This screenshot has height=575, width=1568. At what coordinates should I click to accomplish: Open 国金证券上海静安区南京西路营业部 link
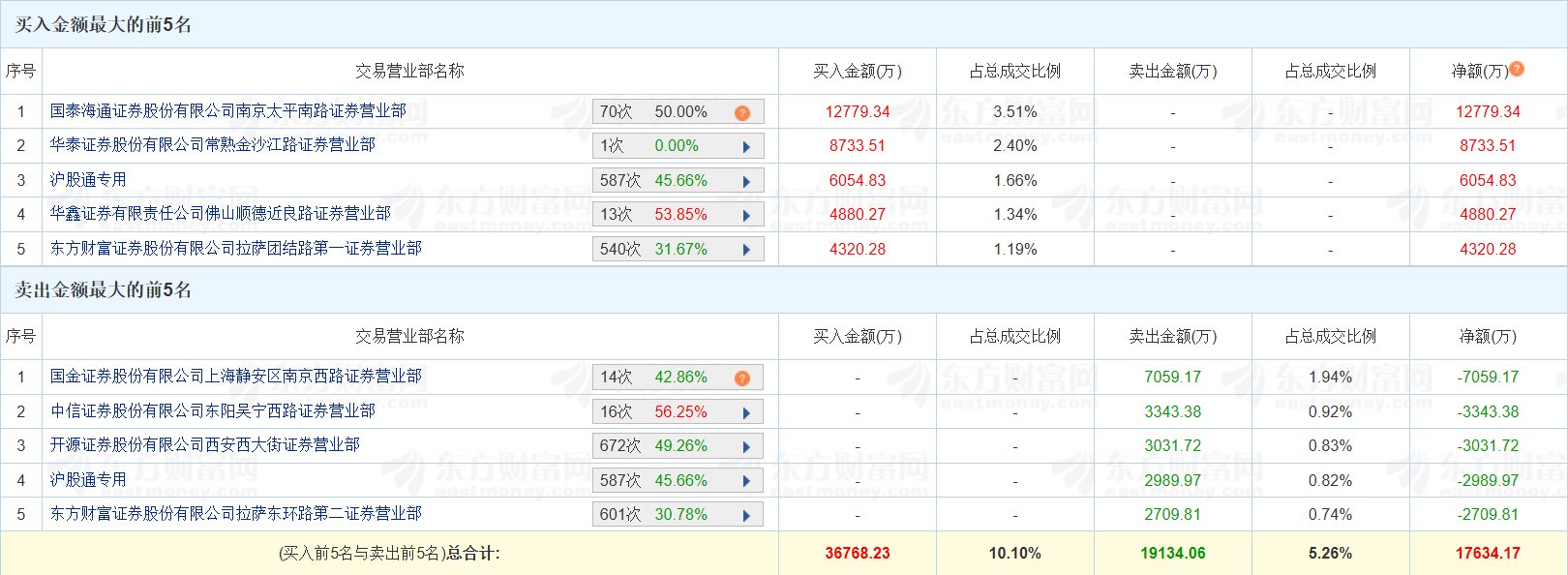click(236, 377)
